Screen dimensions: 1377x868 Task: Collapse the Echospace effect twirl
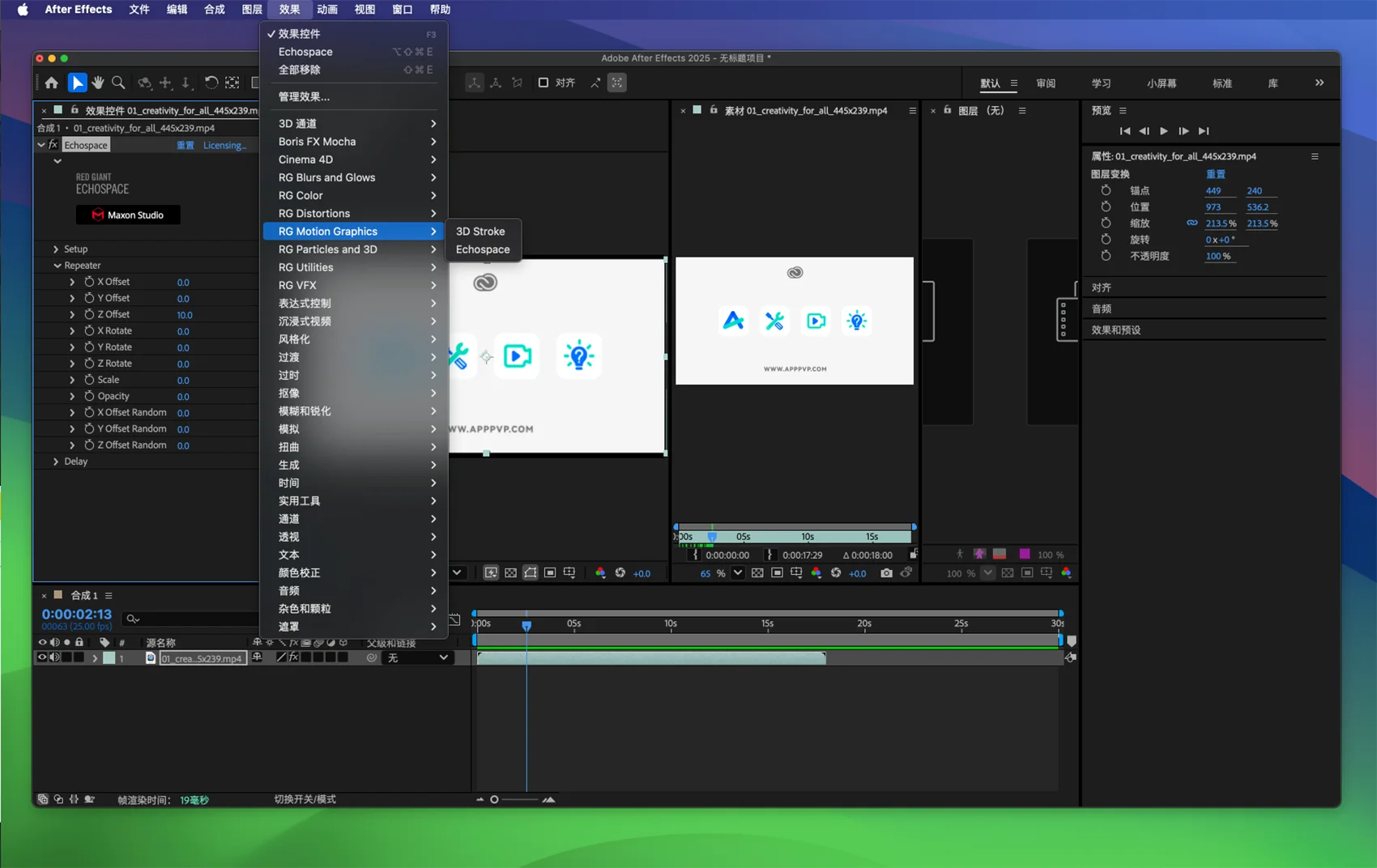(40, 145)
